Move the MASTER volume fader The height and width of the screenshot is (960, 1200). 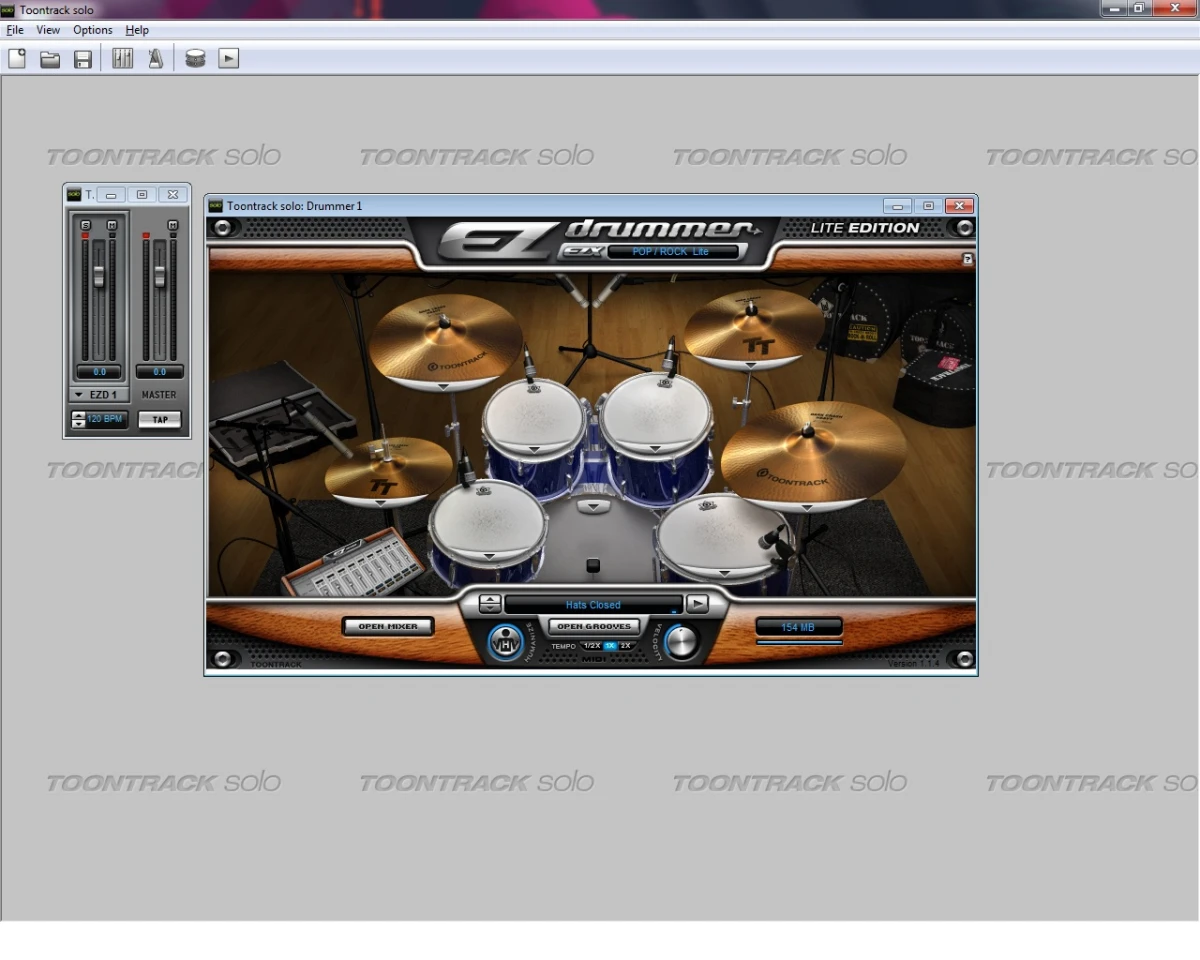tap(159, 276)
